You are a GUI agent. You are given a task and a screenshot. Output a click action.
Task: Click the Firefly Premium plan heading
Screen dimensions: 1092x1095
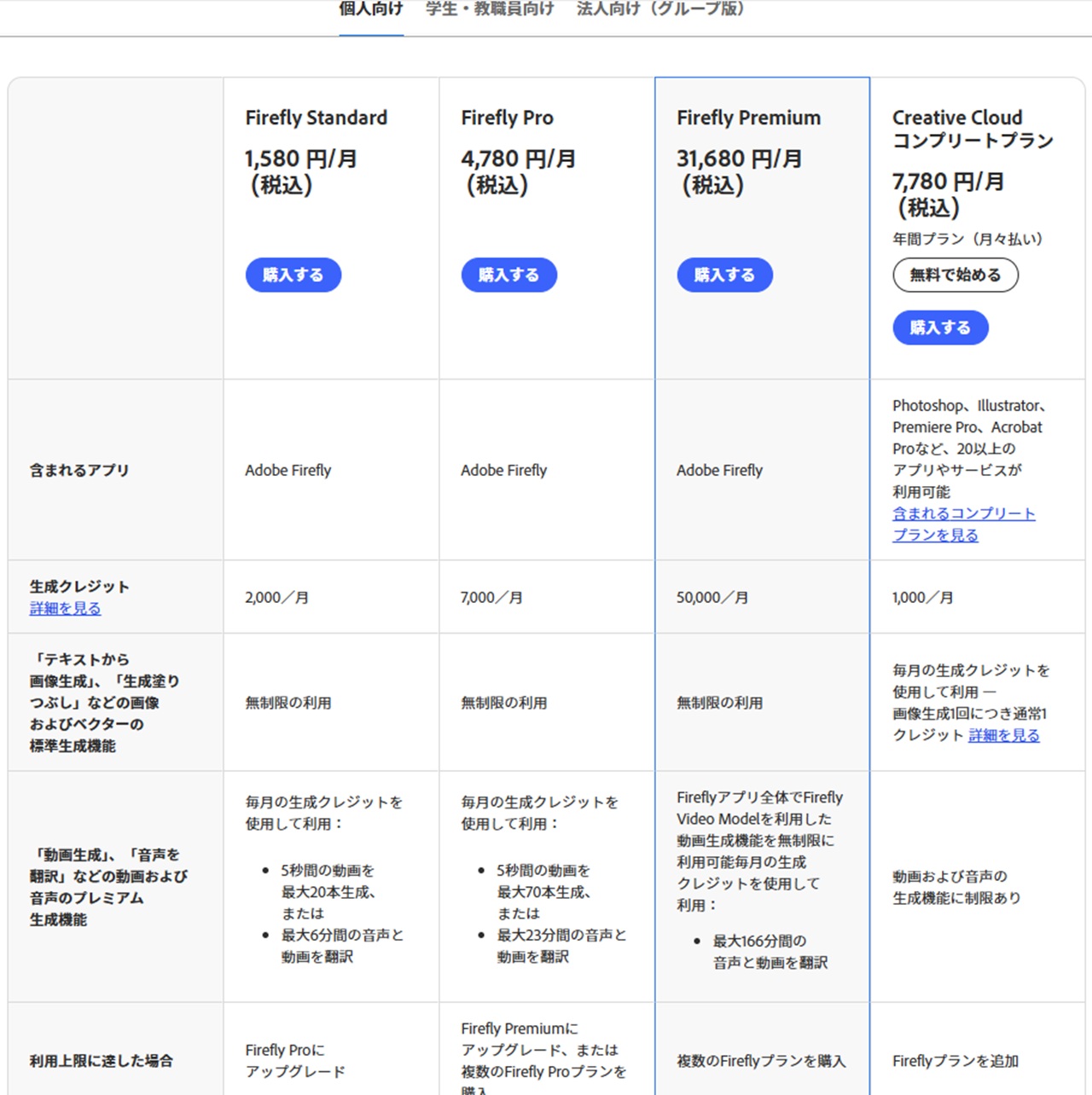pos(749,118)
